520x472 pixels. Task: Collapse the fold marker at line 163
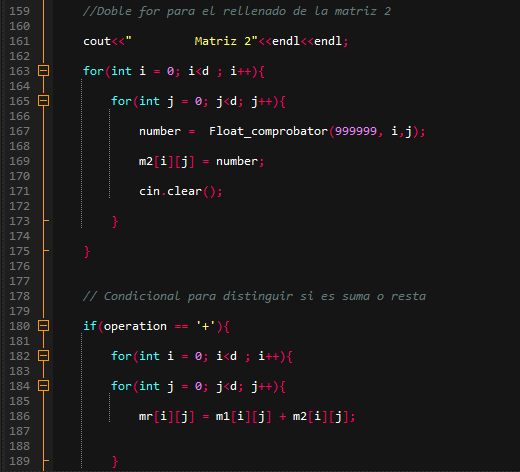[43, 71]
